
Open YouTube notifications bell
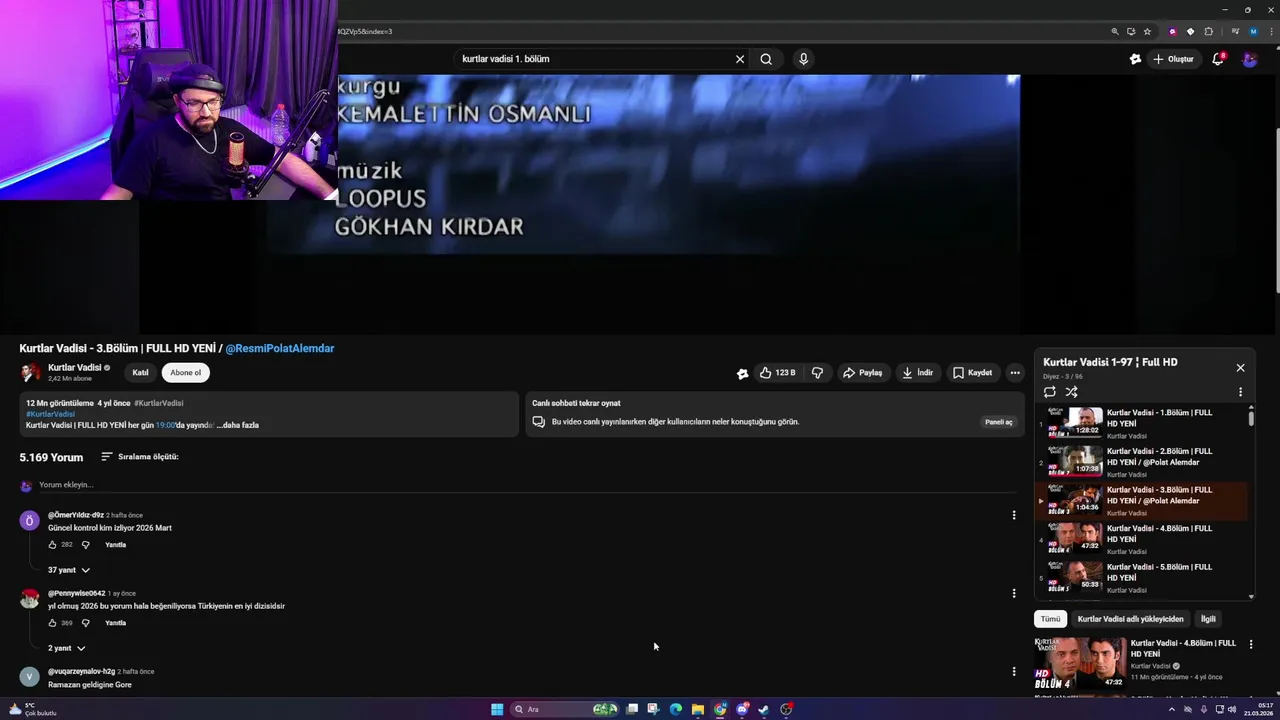tap(1218, 59)
